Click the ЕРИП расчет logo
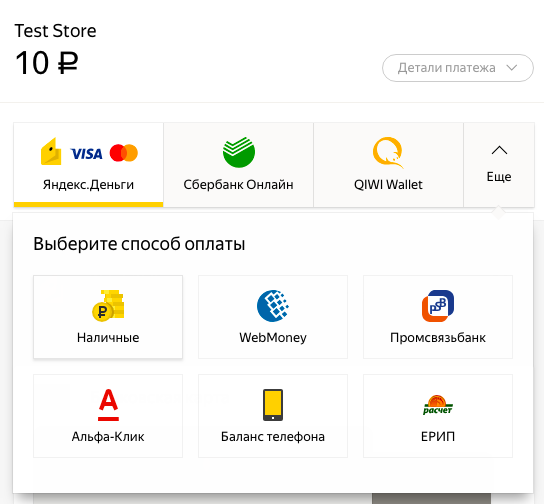 pos(438,405)
